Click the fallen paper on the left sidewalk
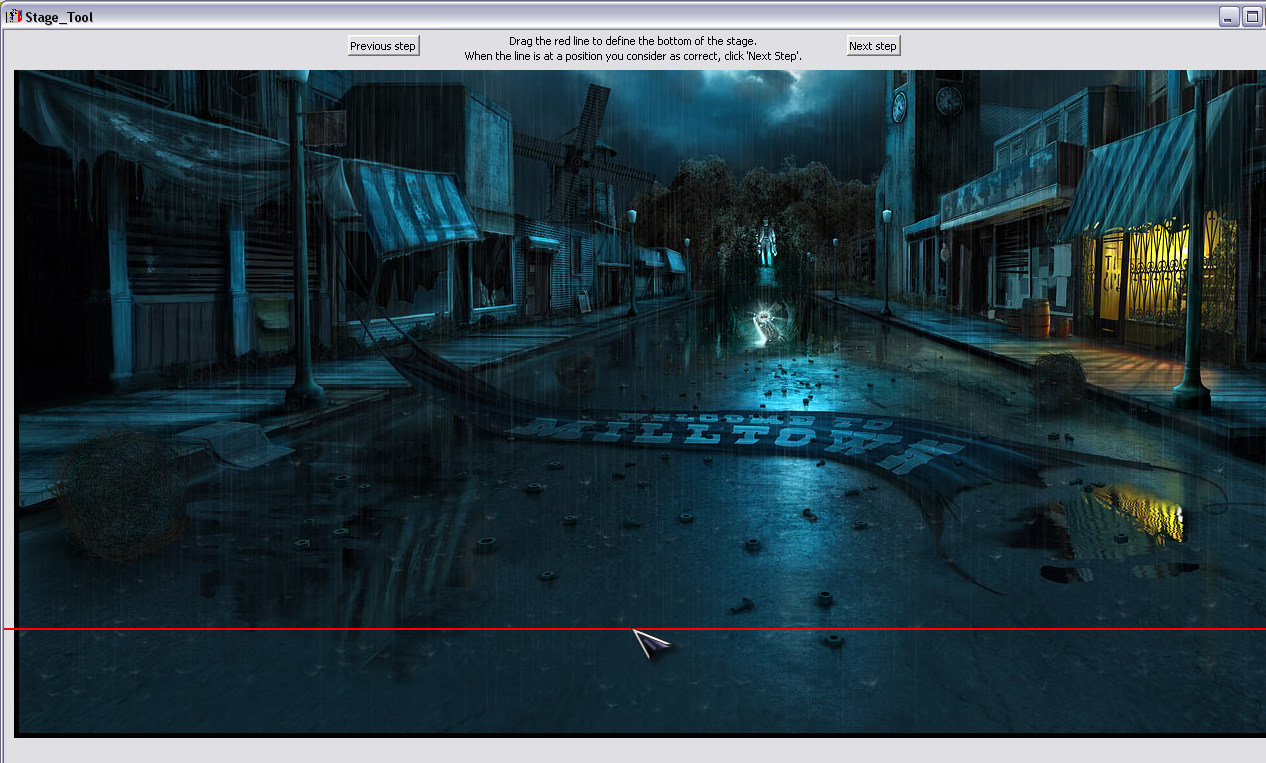The image size is (1266, 763). click(x=228, y=442)
